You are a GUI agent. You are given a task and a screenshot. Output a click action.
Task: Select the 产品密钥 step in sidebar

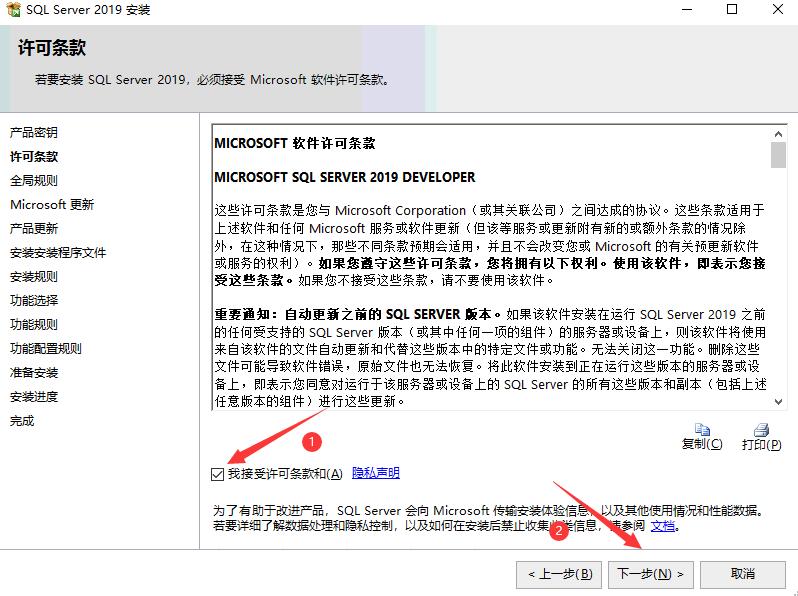coord(34,133)
